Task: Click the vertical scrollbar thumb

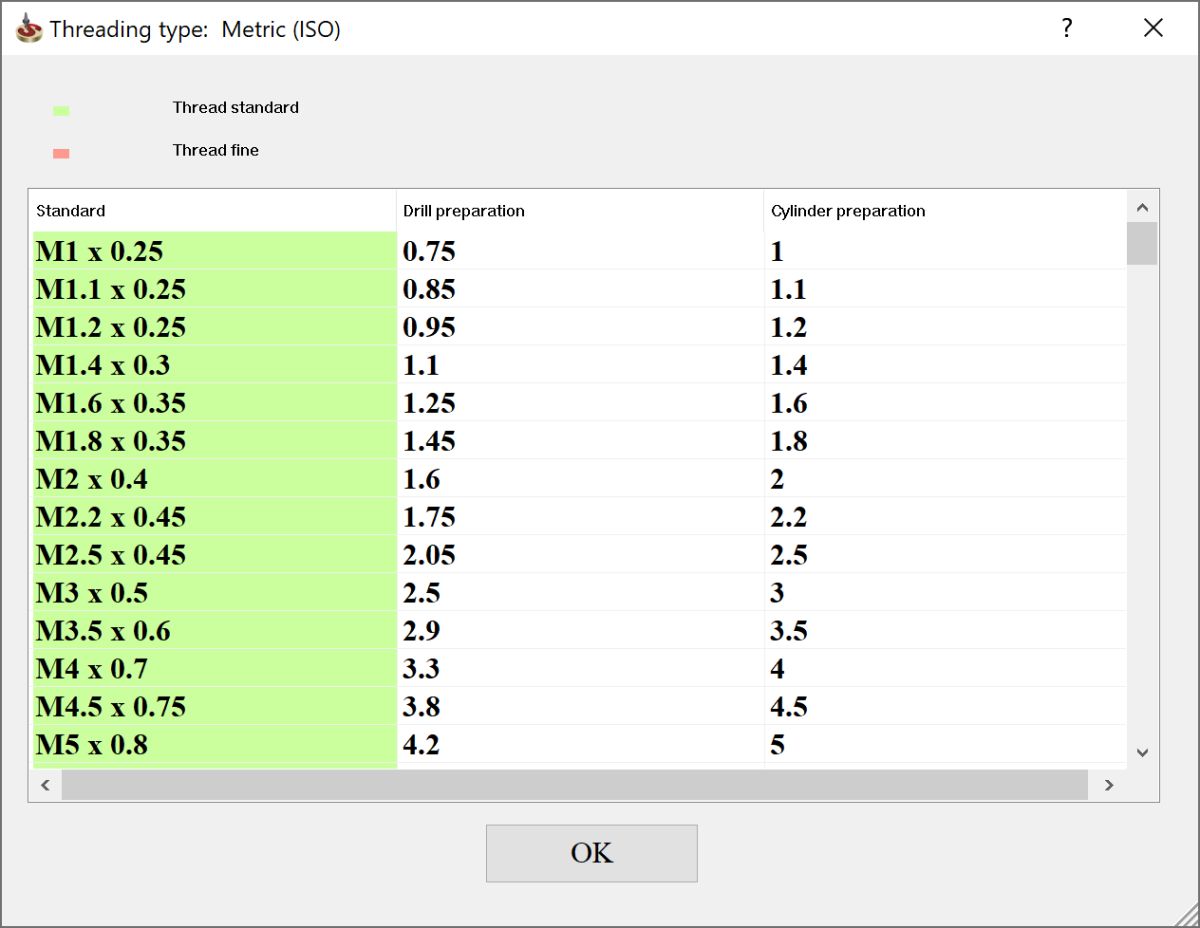Action: click(1142, 243)
